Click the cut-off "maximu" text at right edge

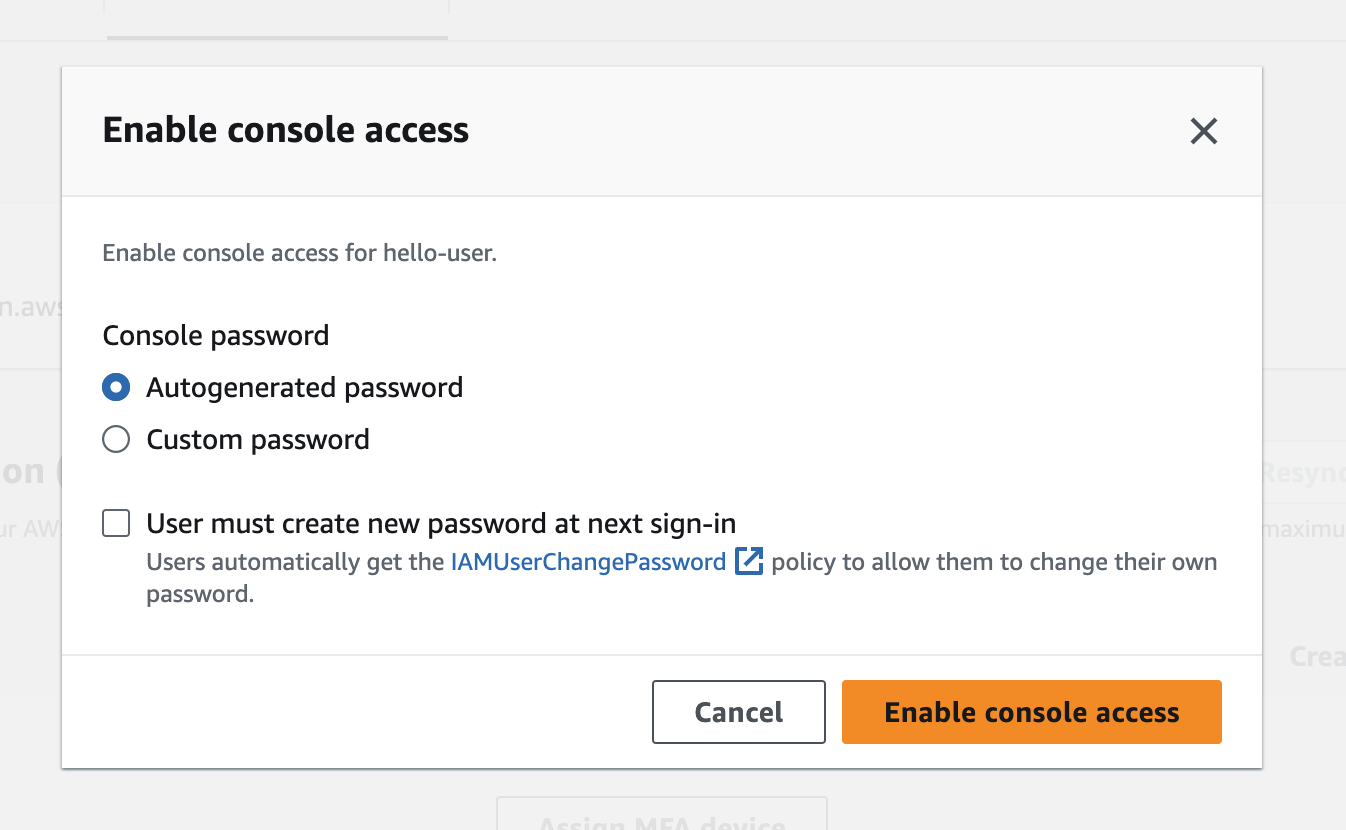point(1303,528)
